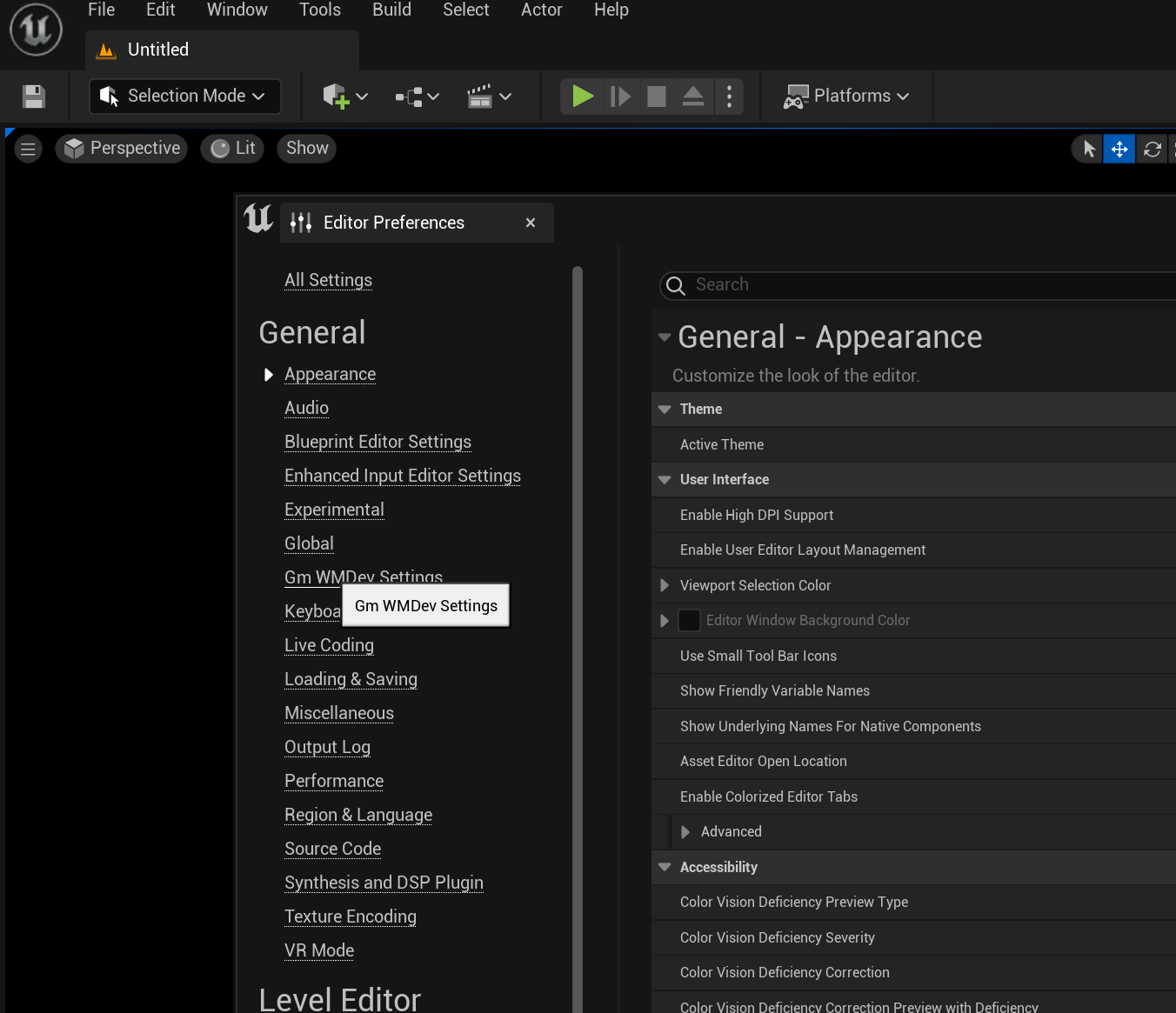Collapse the General - Appearance section arrow
Viewport: 1176px width, 1013px height.
tap(665, 337)
